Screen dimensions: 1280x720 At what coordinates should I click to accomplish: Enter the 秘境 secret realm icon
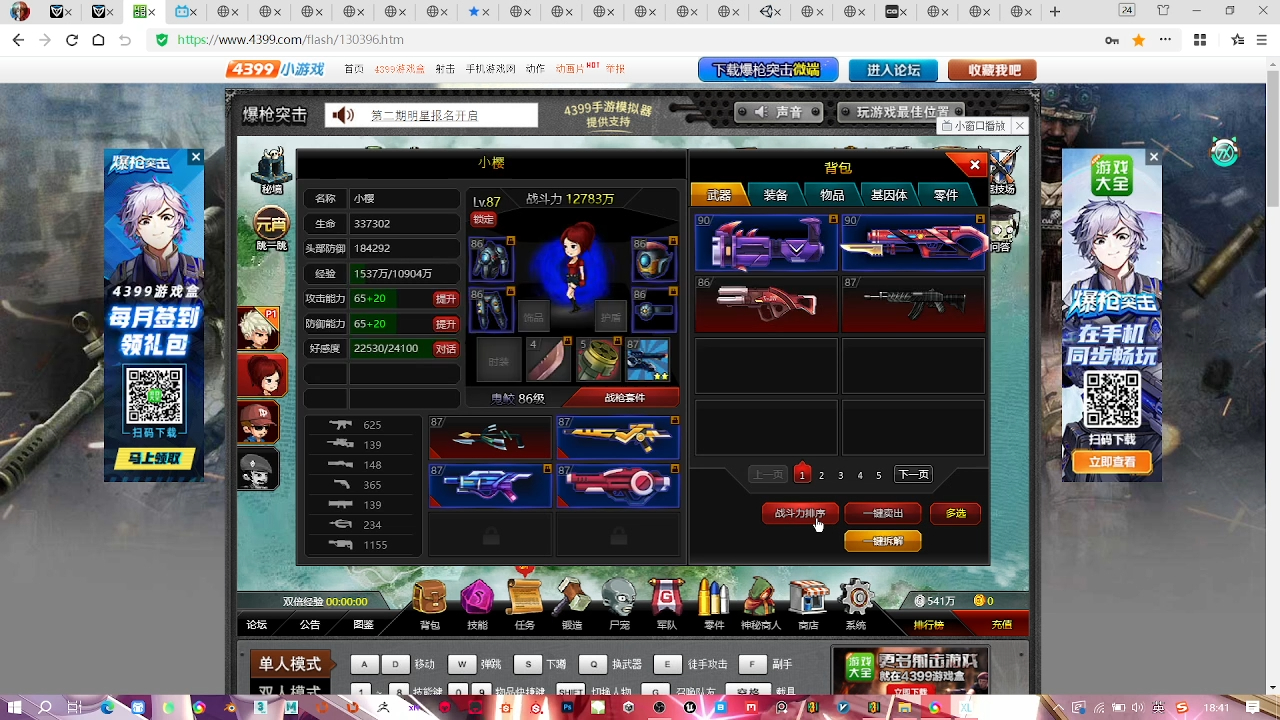coord(271,172)
